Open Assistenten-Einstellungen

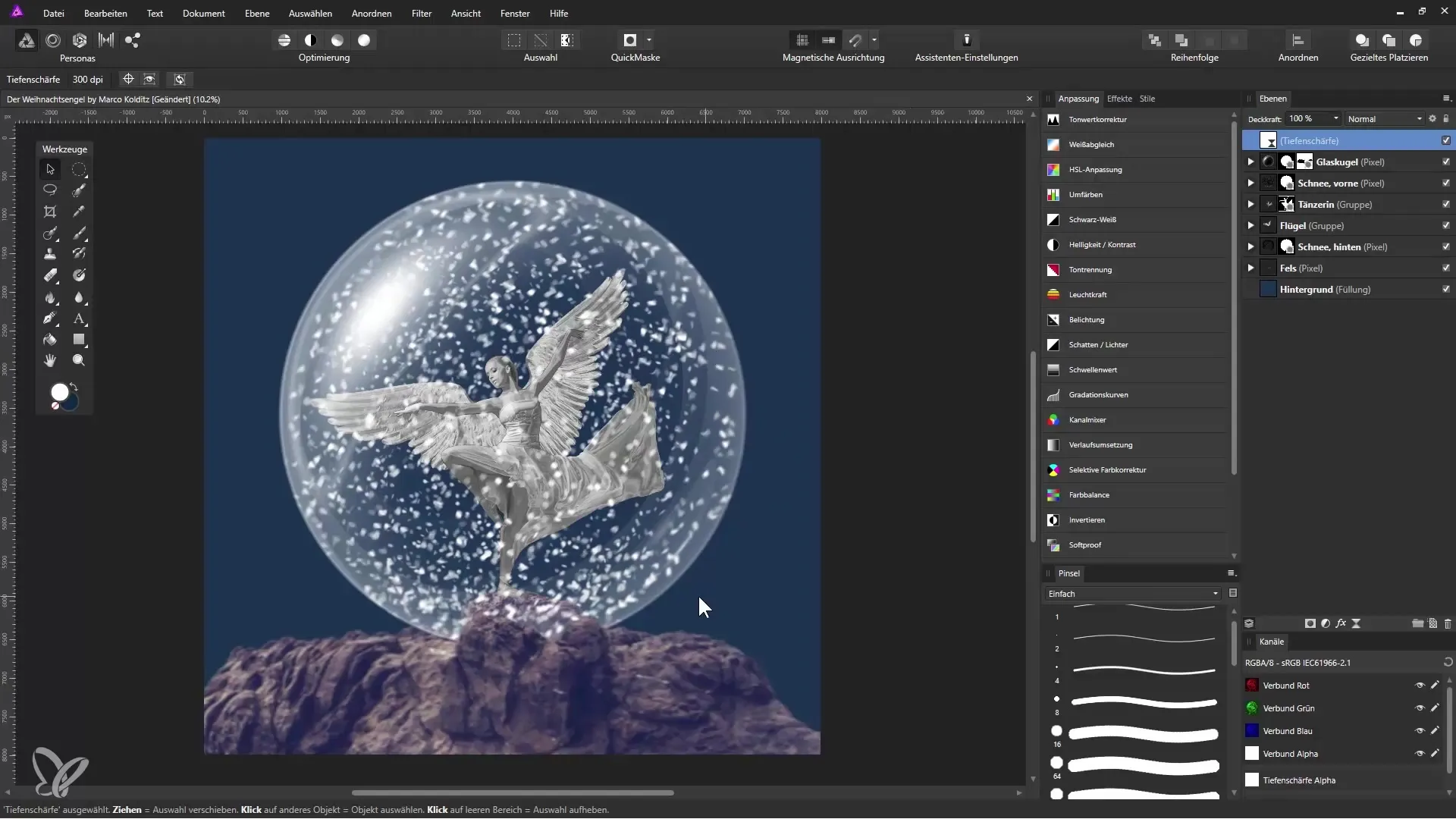[x=967, y=40]
